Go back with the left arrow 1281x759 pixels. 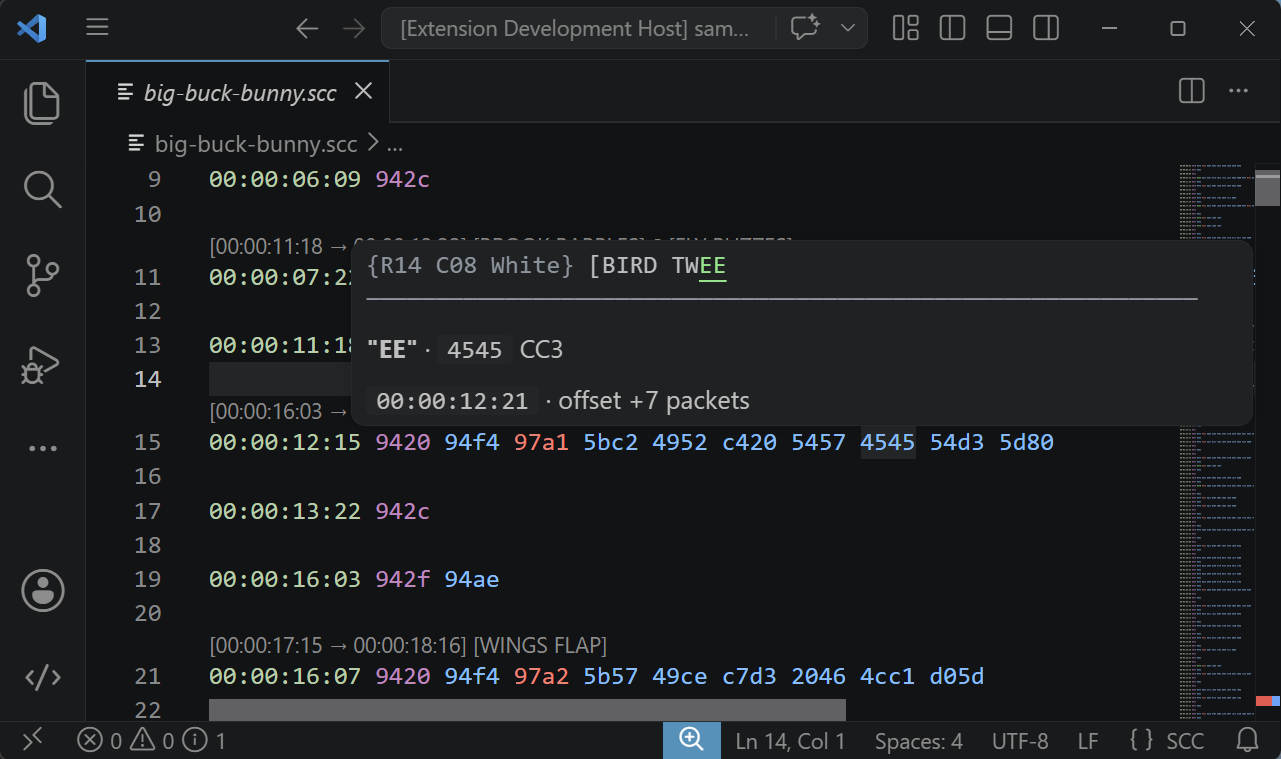click(307, 28)
